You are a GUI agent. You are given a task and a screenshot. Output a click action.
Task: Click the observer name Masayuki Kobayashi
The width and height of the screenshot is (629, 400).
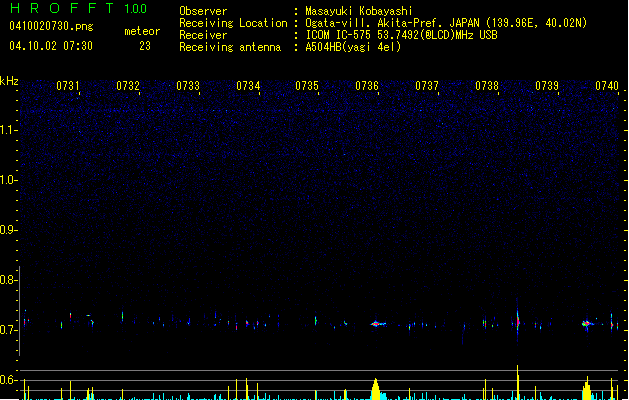tap(359, 11)
